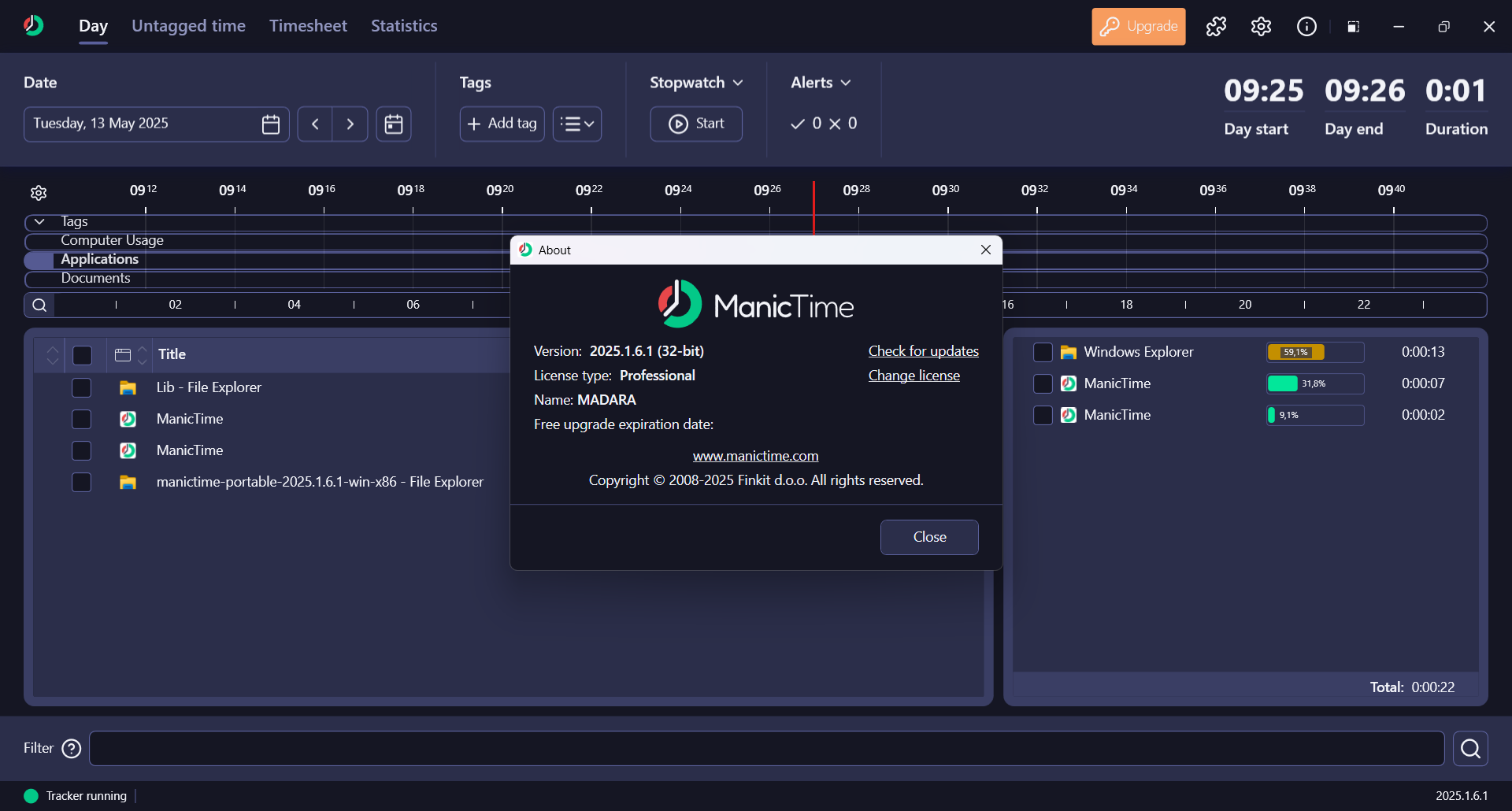Open the calendar picker in the date field
The height and width of the screenshot is (811, 1512).
[270, 124]
